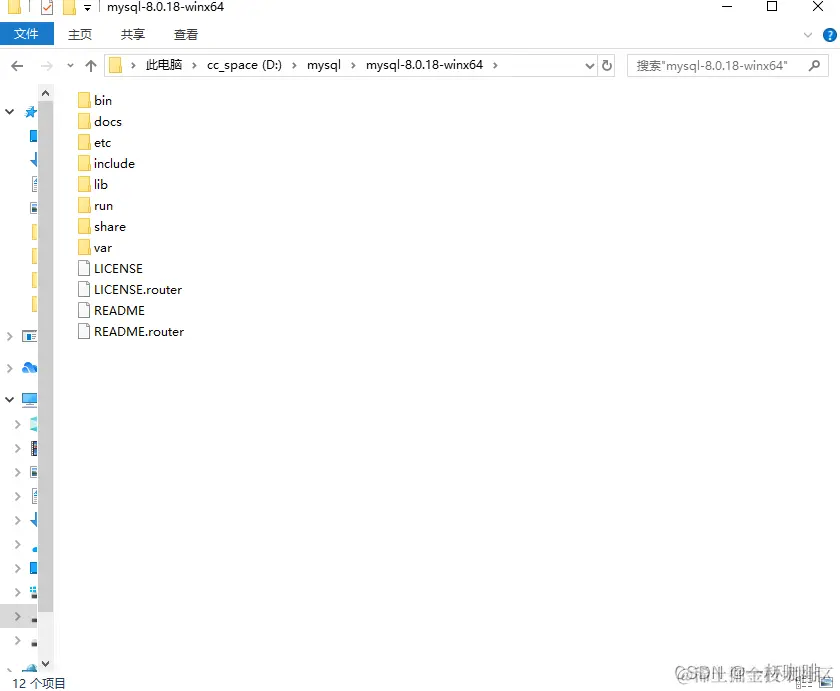This screenshot has width=840, height=691.
Task: Open recent locations dropdown beside forward arrow
Action: [70, 66]
